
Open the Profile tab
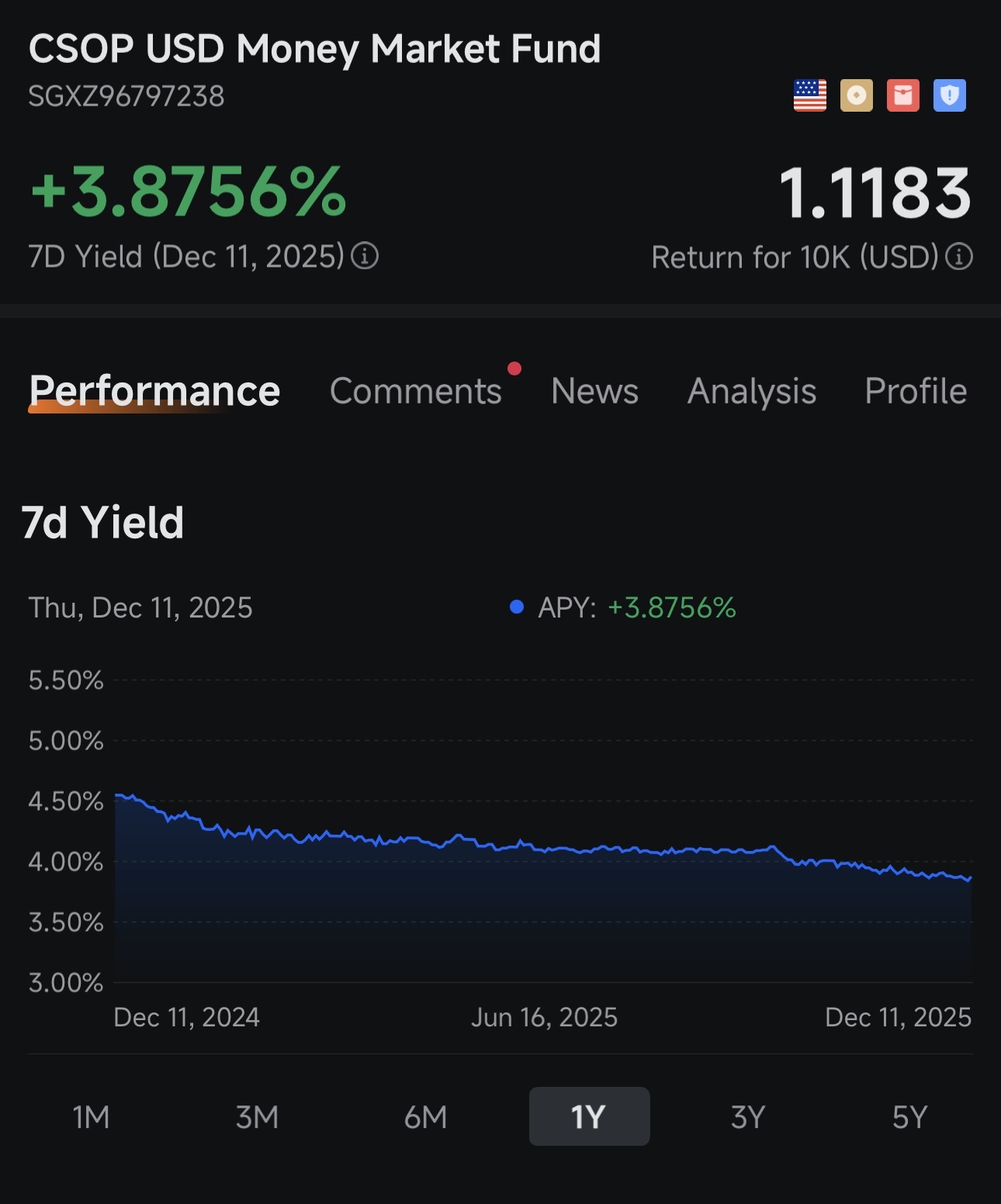click(916, 391)
